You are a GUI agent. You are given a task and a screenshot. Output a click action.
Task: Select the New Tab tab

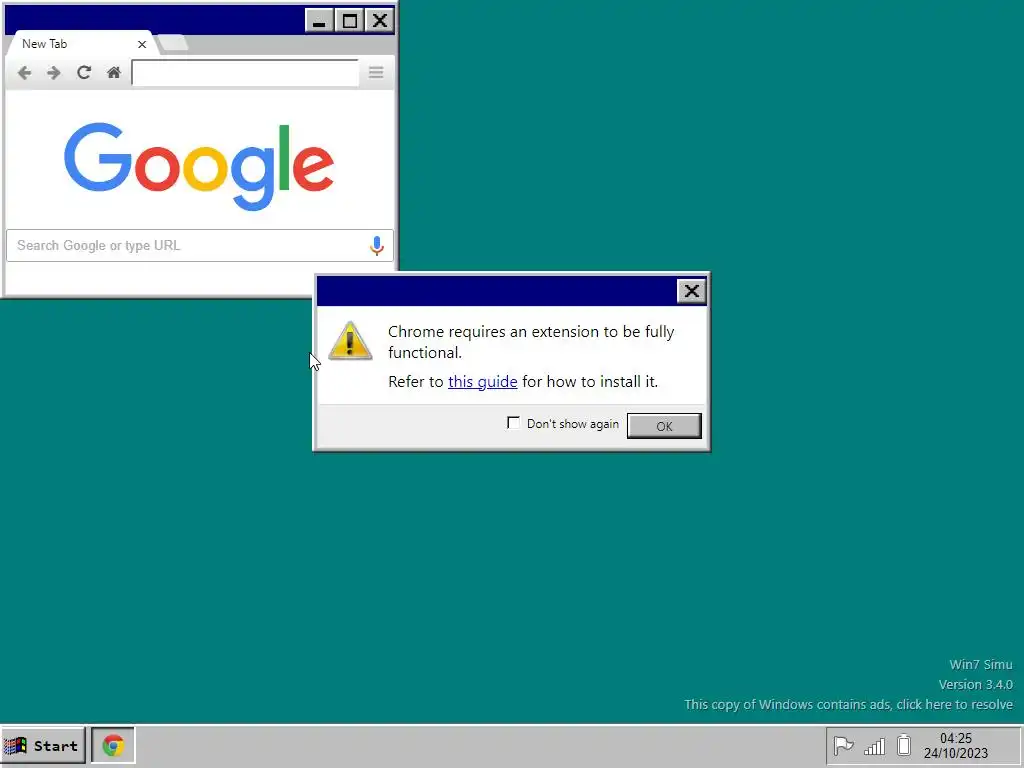coord(82,44)
